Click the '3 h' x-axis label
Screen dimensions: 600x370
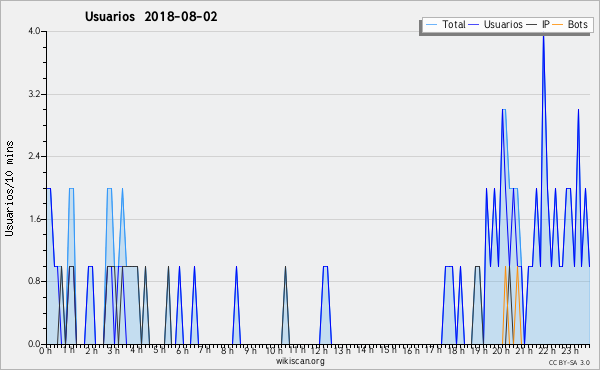coord(114,350)
